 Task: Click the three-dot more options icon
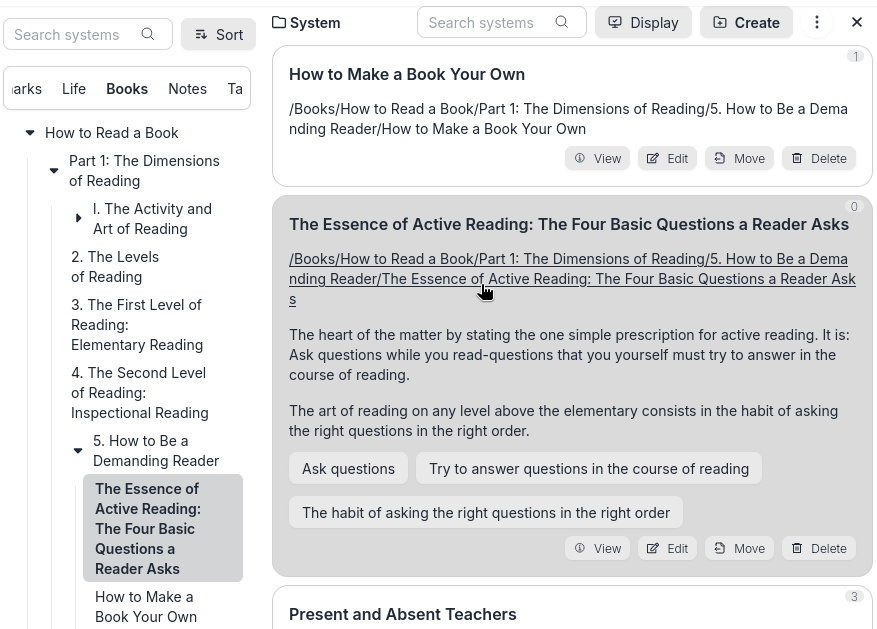(817, 22)
